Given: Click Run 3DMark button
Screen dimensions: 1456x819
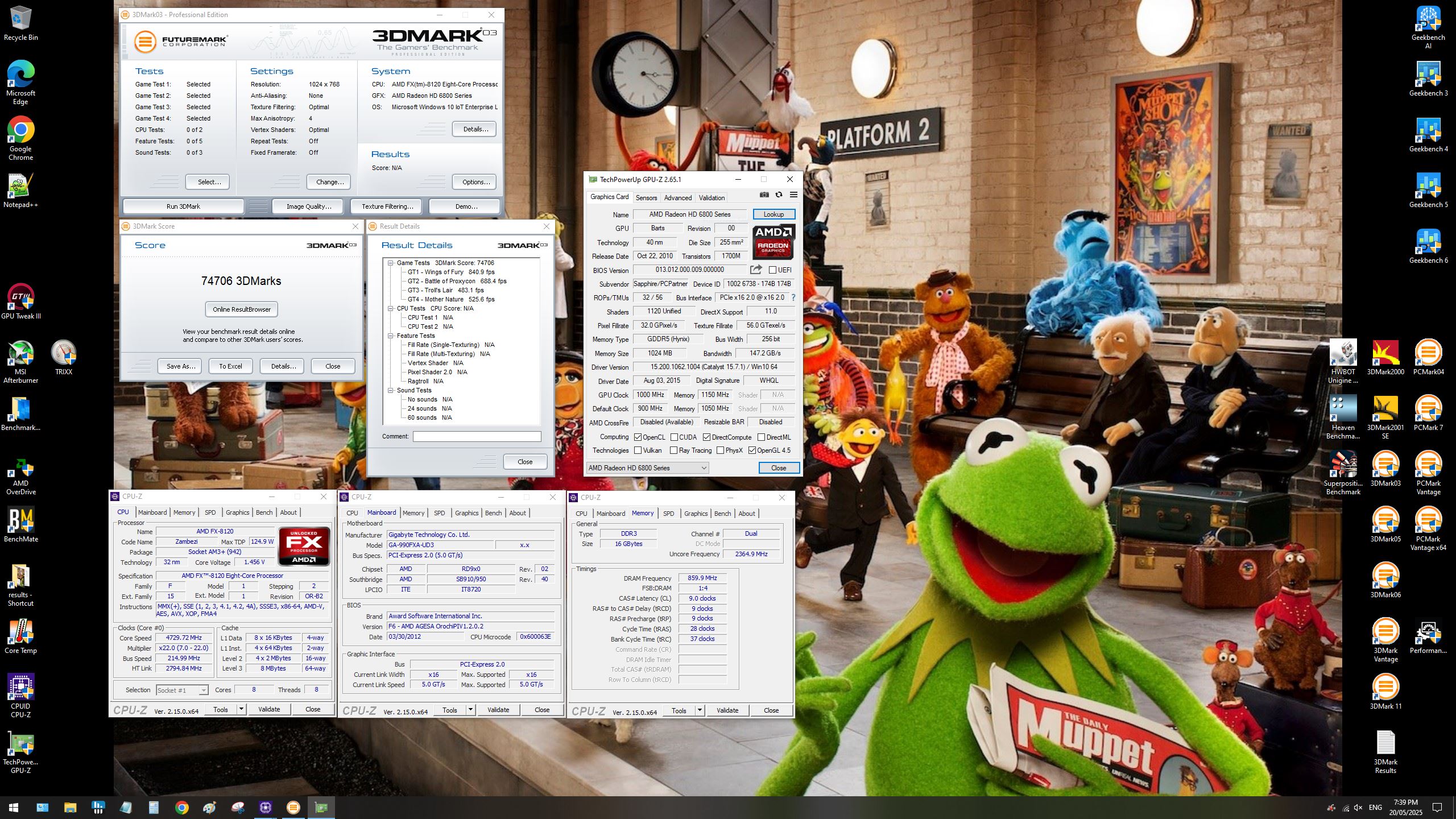Looking at the screenshot, I should 183,206.
